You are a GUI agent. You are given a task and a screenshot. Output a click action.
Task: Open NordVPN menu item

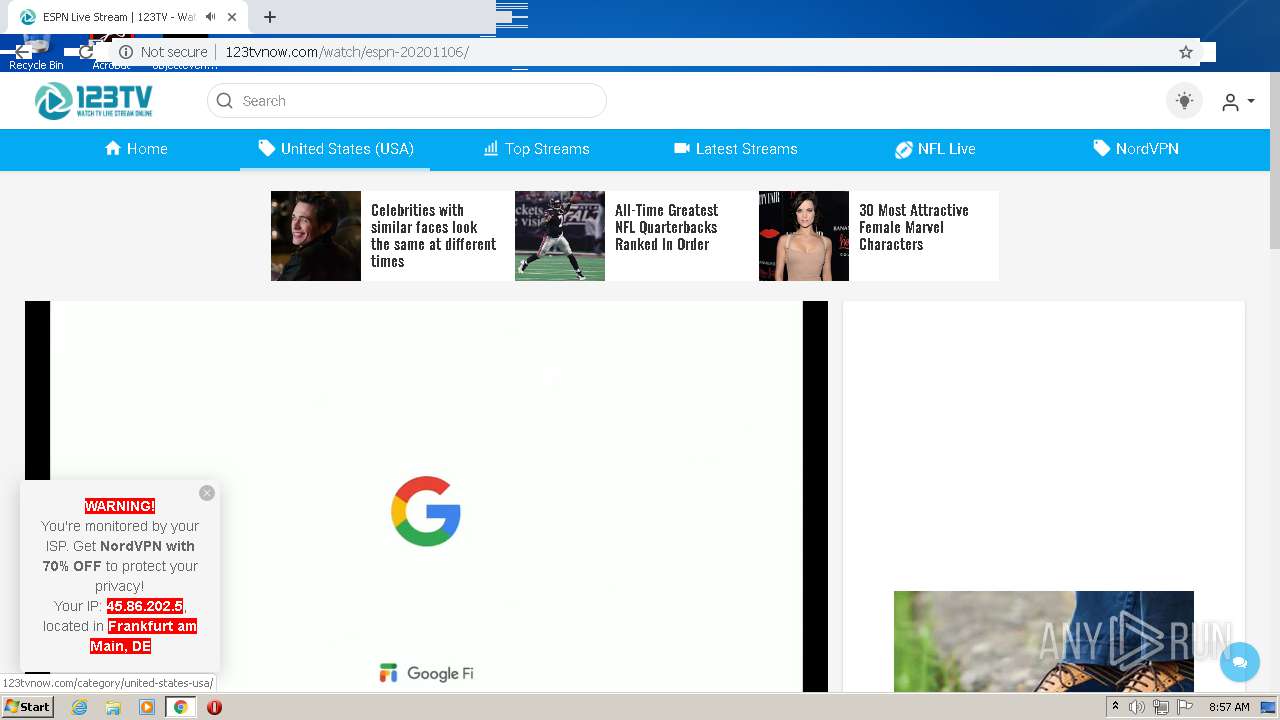point(1136,149)
